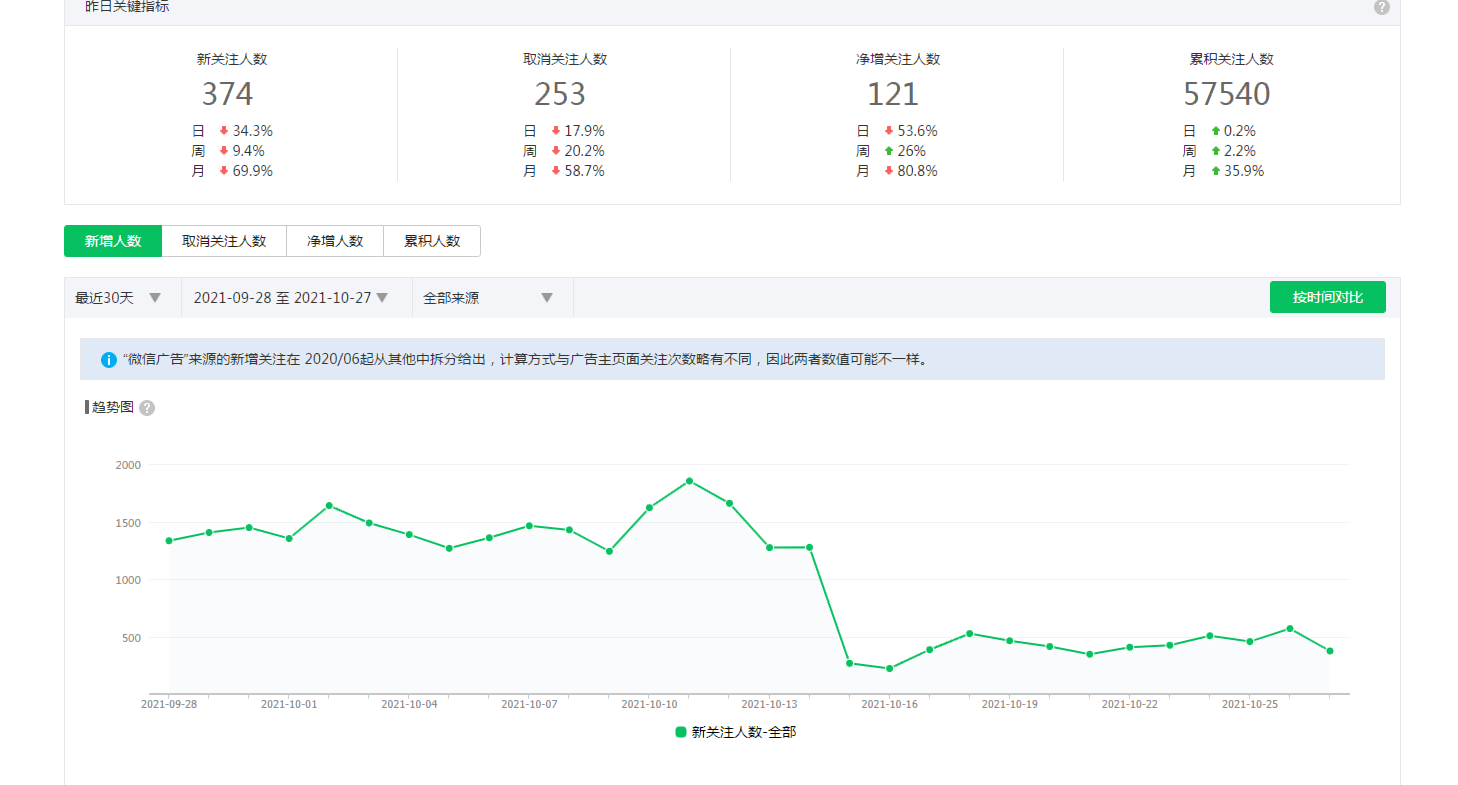Open the 全部来源 source dropdown

point(488,298)
